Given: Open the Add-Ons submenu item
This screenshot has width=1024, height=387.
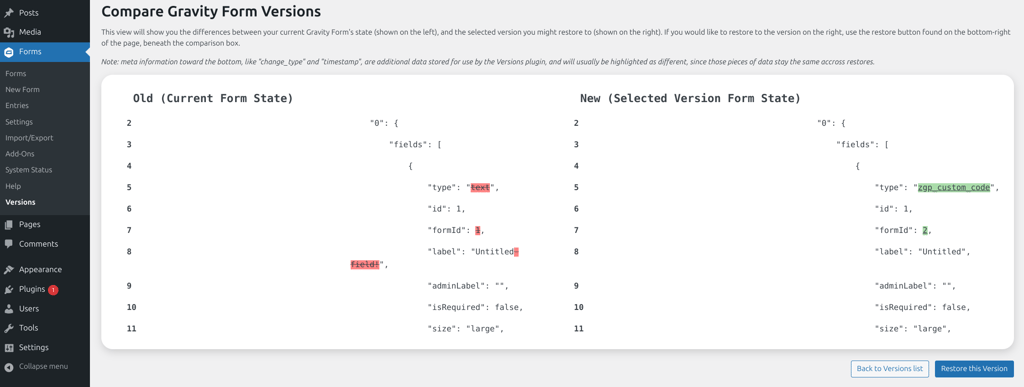Looking at the screenshot, I should 20,154.
